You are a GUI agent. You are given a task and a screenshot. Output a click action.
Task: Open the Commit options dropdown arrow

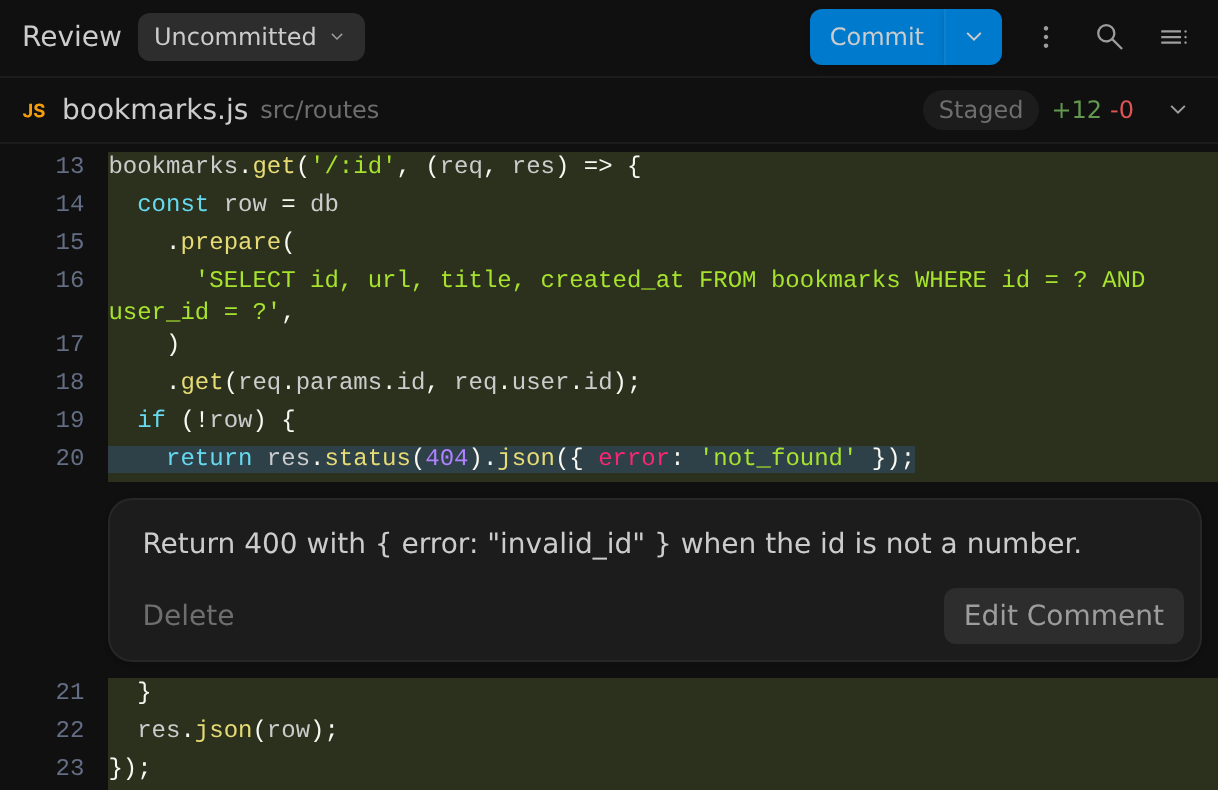click(974, 37)
